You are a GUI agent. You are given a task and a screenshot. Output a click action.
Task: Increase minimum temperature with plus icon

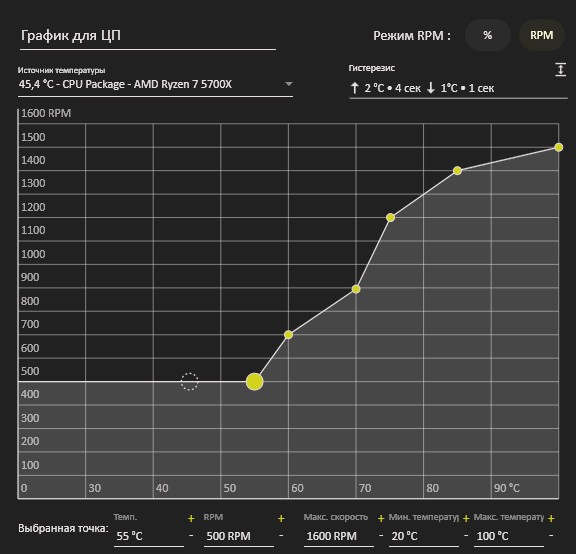(466, 518)
